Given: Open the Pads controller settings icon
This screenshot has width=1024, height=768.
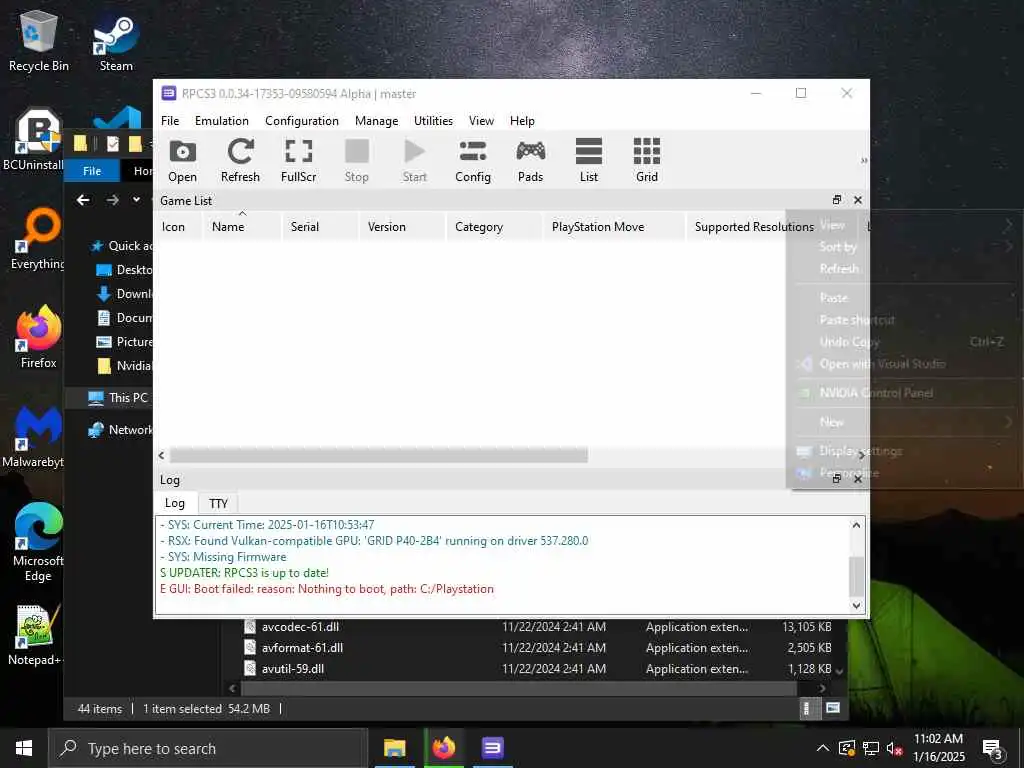Looking at the screenshot, I should [530, 161].
